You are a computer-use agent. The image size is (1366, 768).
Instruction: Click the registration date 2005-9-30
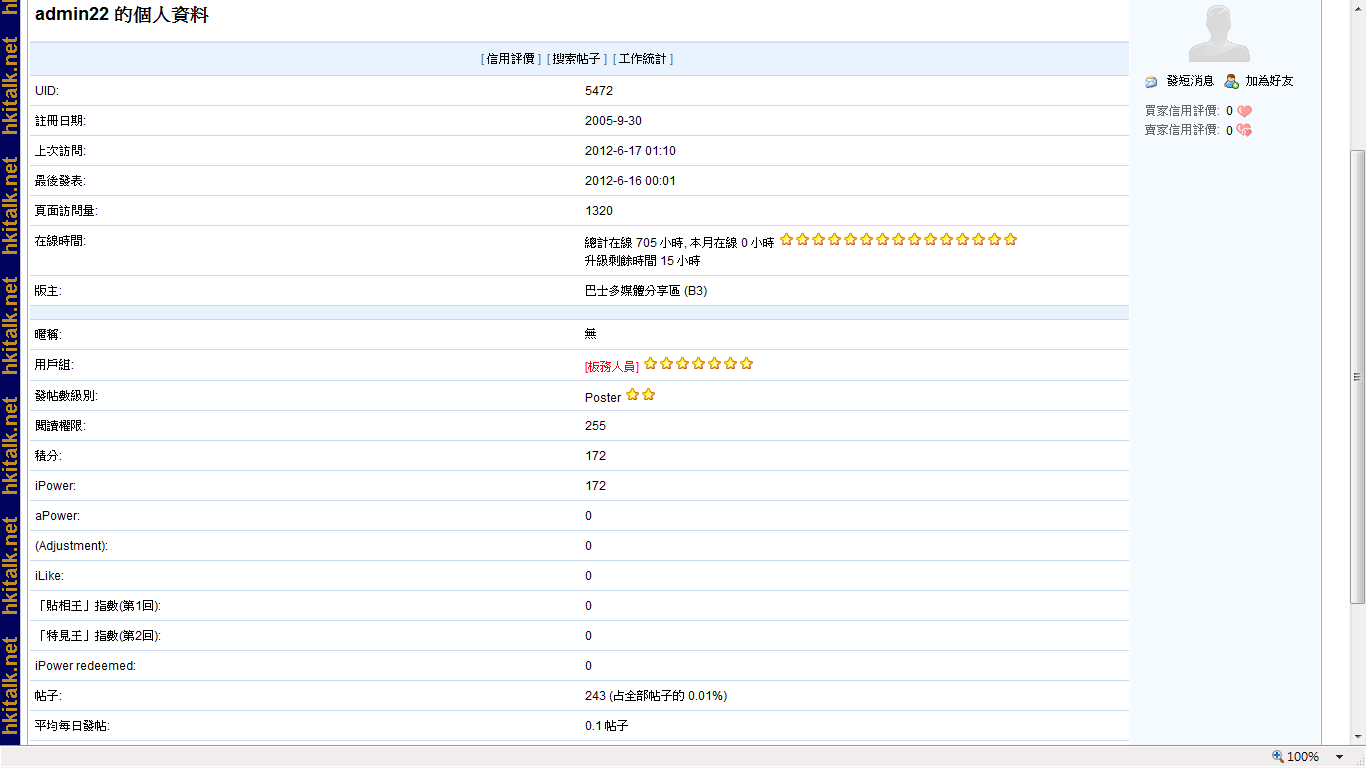coord(613,121)
